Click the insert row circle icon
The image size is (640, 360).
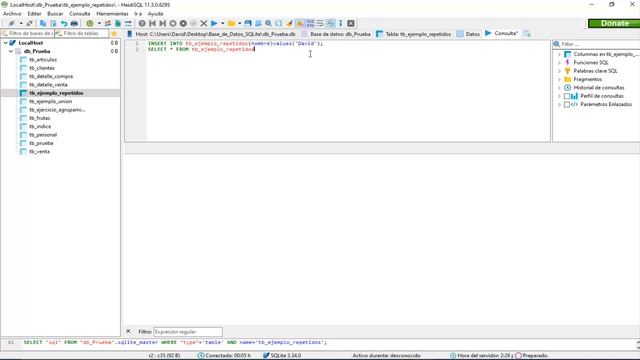[x=173, y=24]
